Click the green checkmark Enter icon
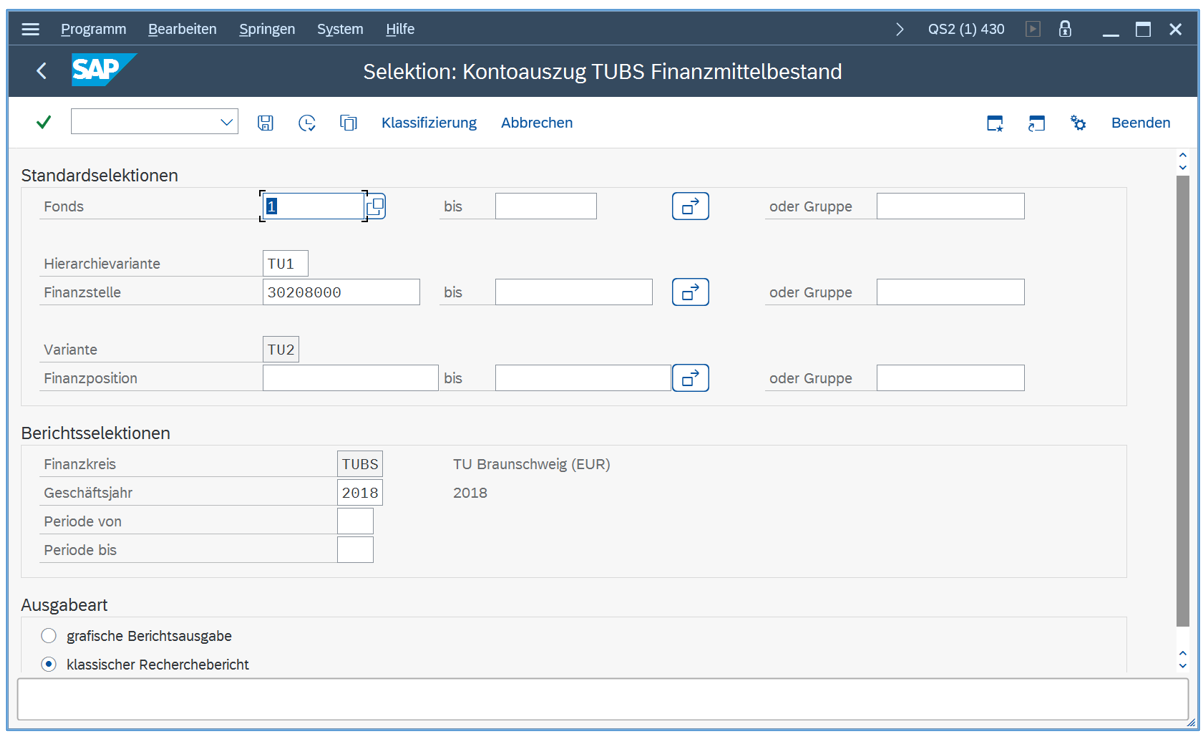The image size is (1203, 735). [43, 122]
